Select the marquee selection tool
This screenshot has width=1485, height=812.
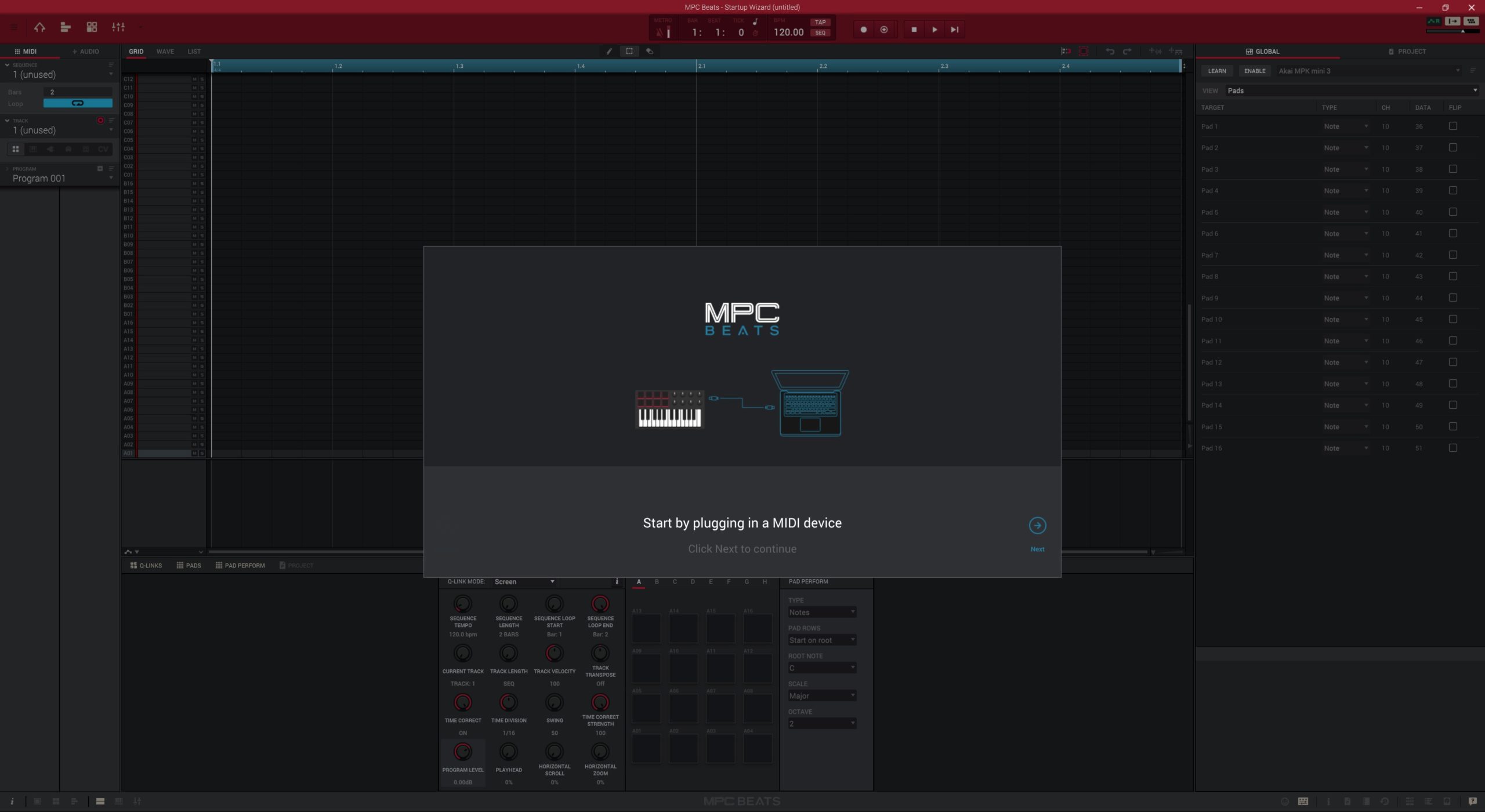click(629, 52)
